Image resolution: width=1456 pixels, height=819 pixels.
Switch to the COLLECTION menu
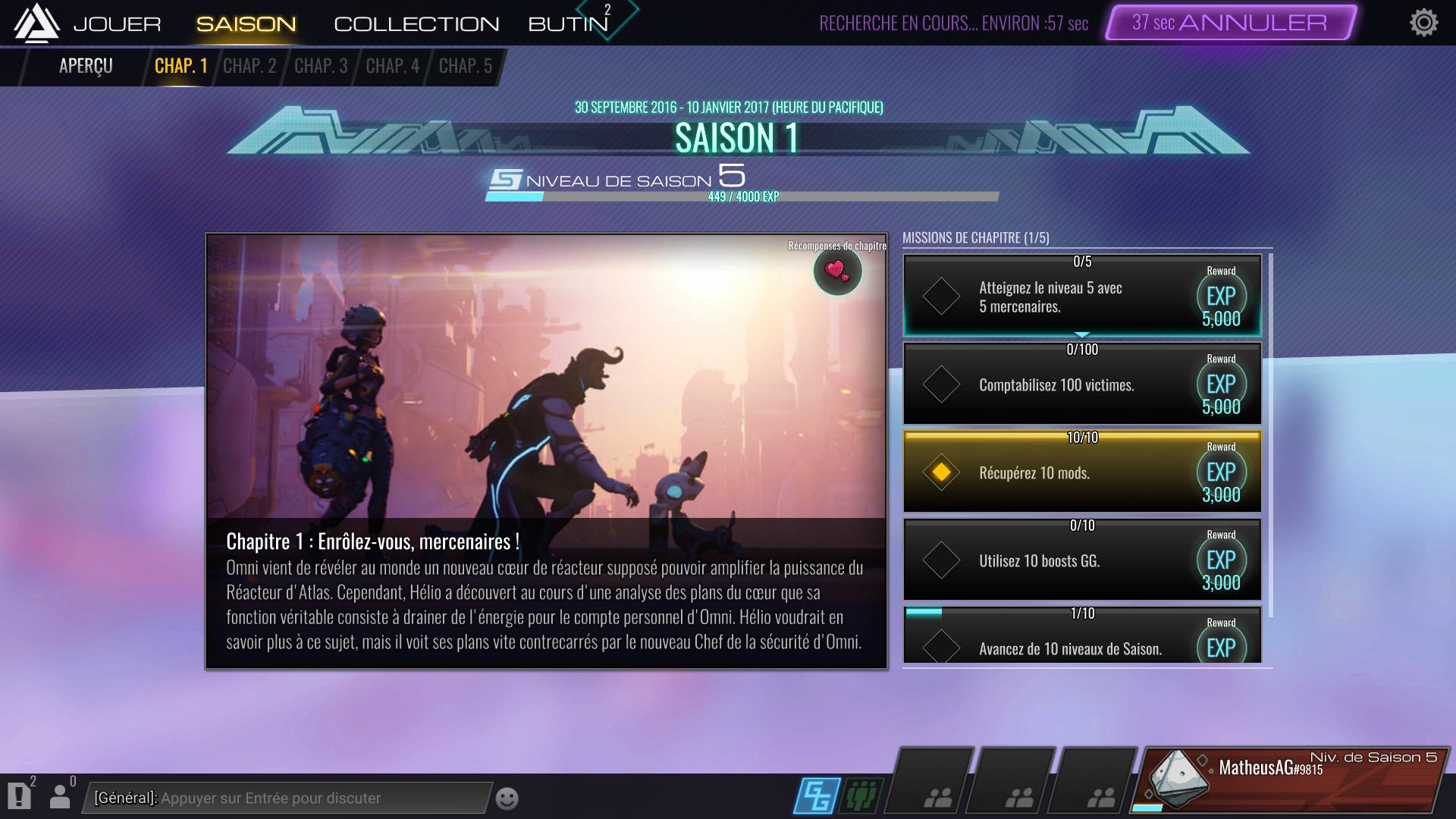(416, 24)
